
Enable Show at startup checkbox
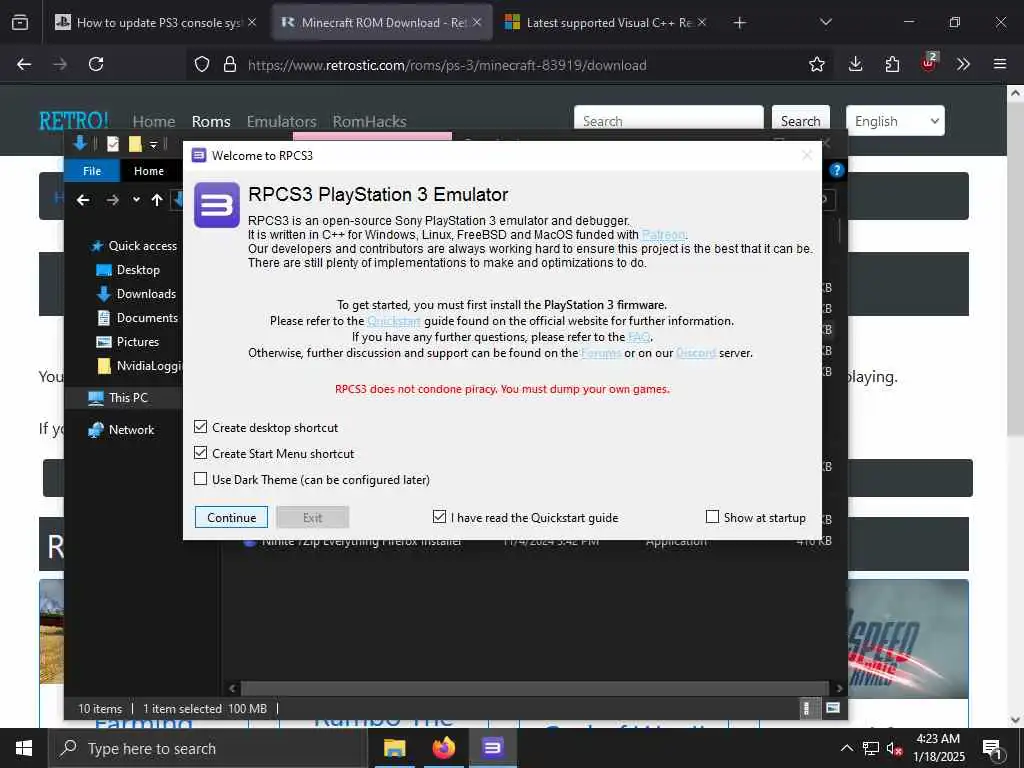[x=712, y=517]
